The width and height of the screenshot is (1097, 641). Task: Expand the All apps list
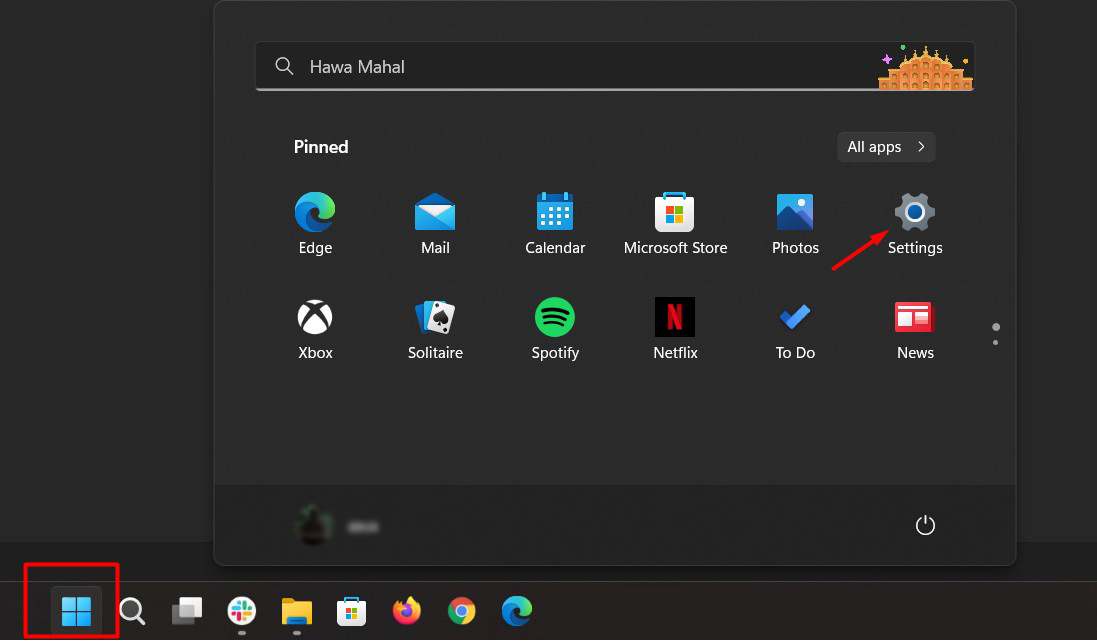coord(886,147)
